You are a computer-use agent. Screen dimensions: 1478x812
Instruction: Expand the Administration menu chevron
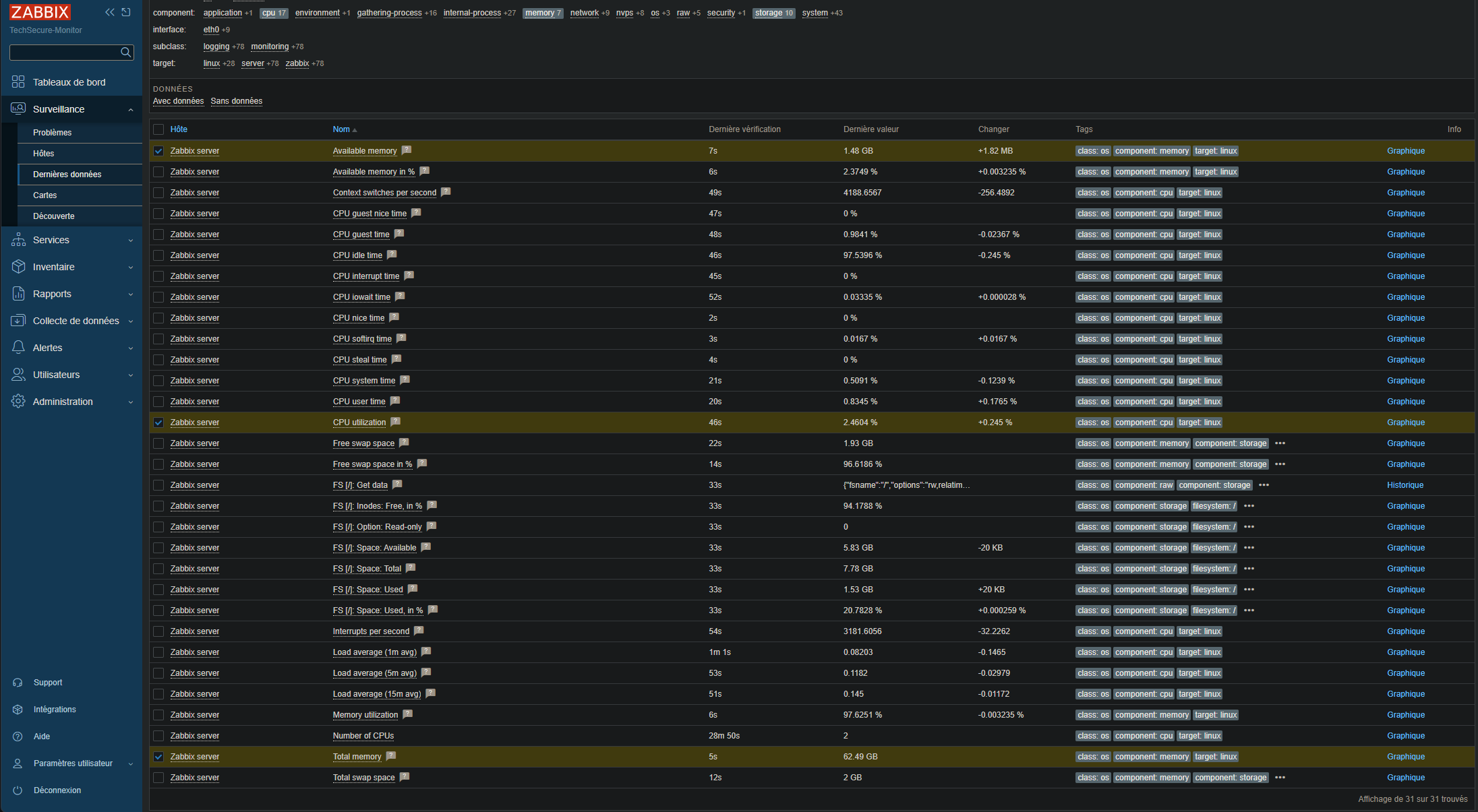pos(131,402)
